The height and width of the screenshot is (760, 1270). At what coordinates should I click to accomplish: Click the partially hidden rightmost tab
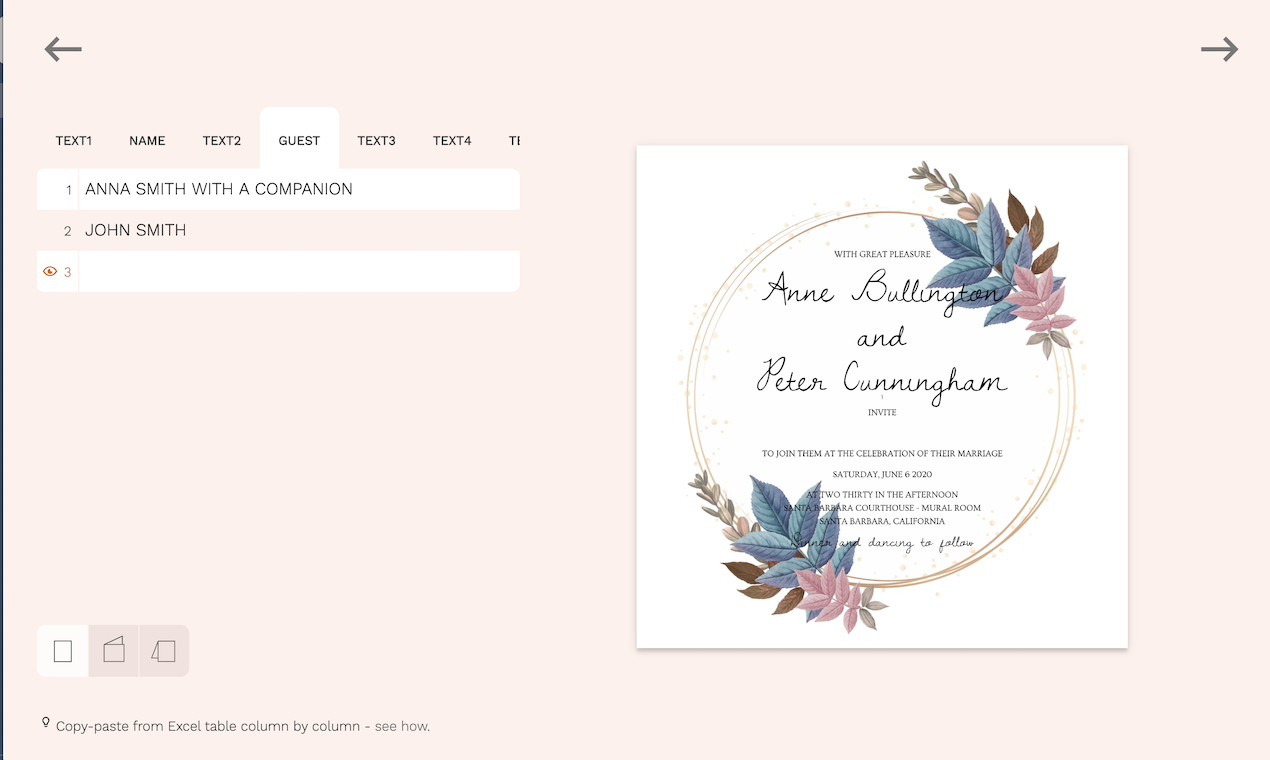(x=514, y=140)
